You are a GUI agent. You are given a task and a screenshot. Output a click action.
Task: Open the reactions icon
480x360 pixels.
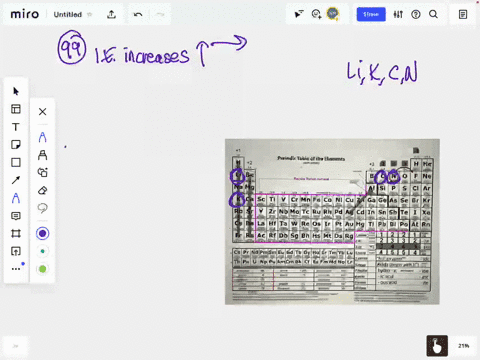pos(316,14)
